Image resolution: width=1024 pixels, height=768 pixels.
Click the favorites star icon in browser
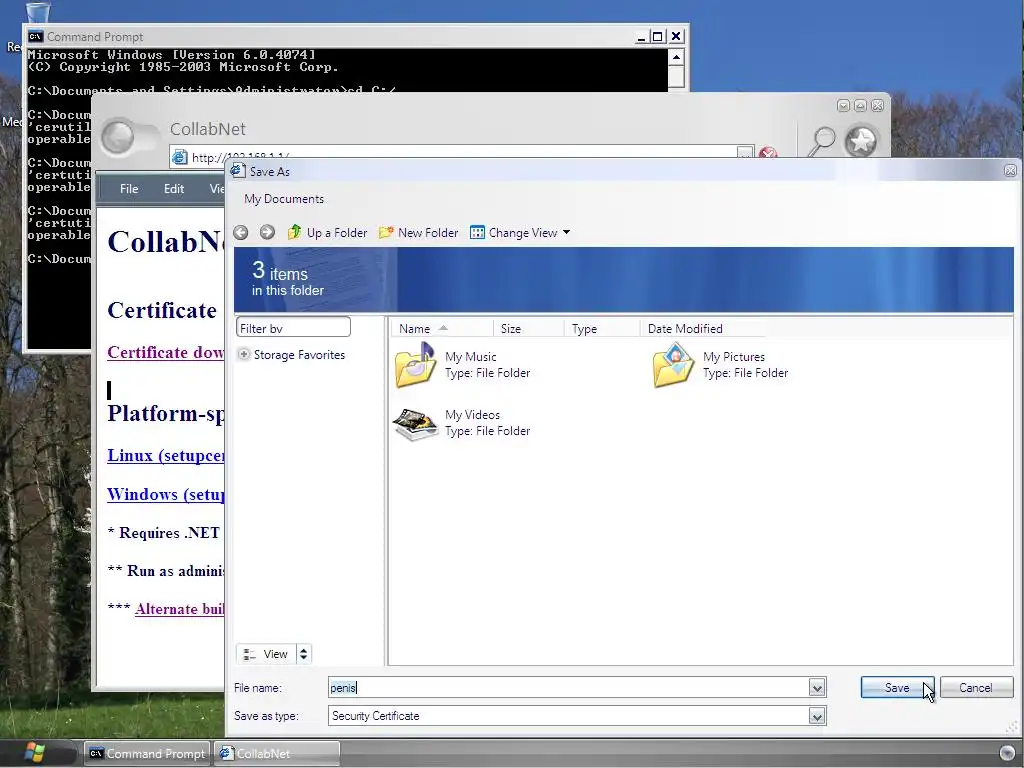pyautogui.click(x=861, y=141)
